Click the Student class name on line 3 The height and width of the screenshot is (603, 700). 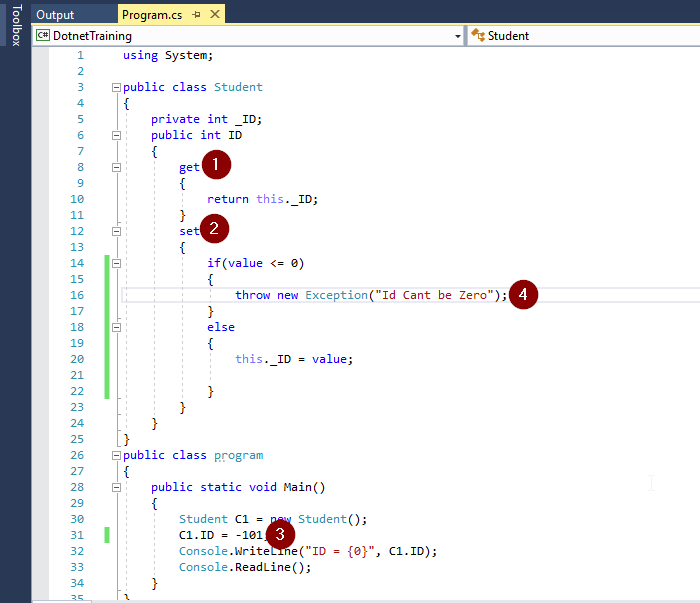click(x=238, y=87)
